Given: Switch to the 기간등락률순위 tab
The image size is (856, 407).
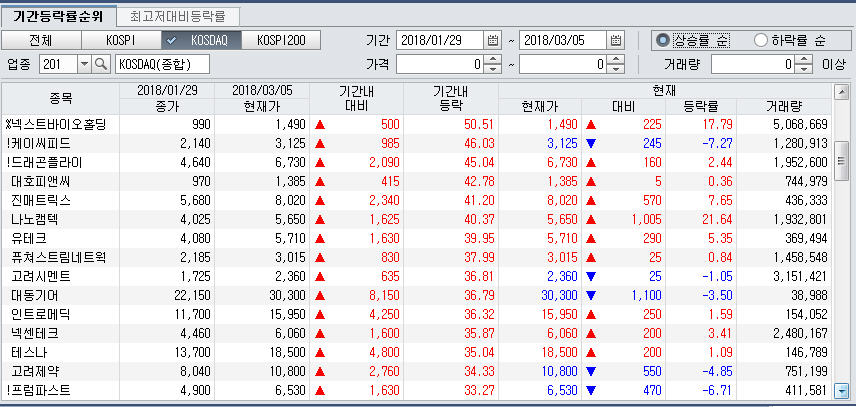Looking at the screenshot, I should coord(58,16).
